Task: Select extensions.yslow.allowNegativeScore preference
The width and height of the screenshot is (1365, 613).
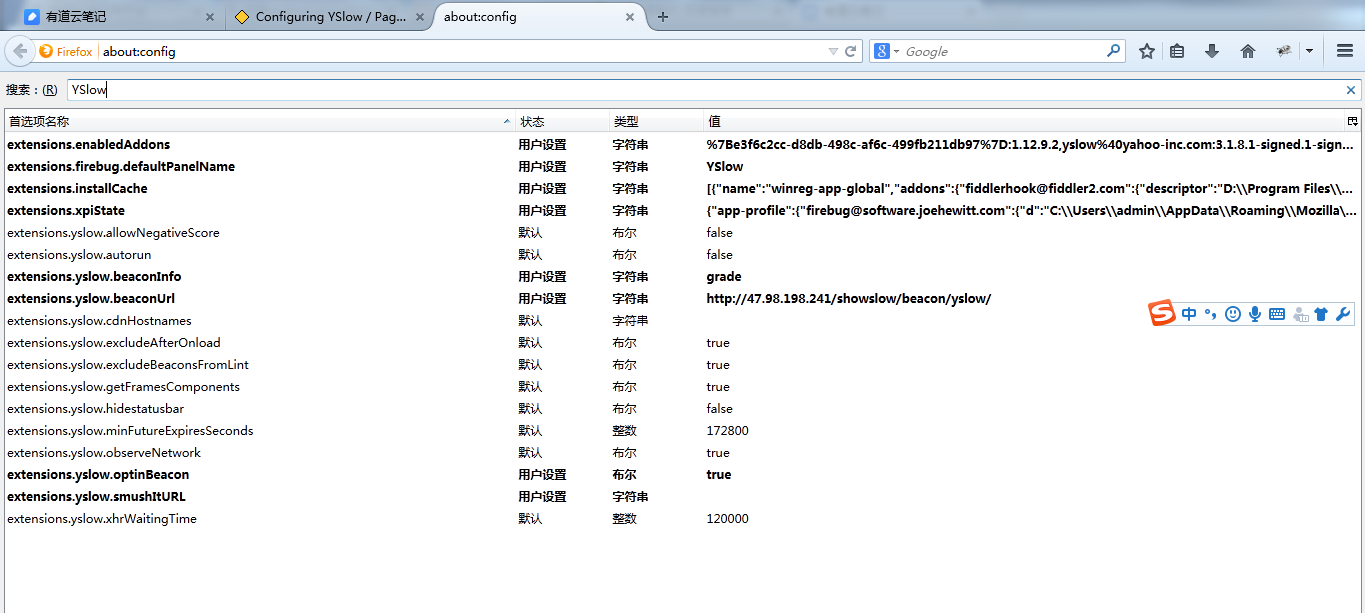Action: click(682, 233)
